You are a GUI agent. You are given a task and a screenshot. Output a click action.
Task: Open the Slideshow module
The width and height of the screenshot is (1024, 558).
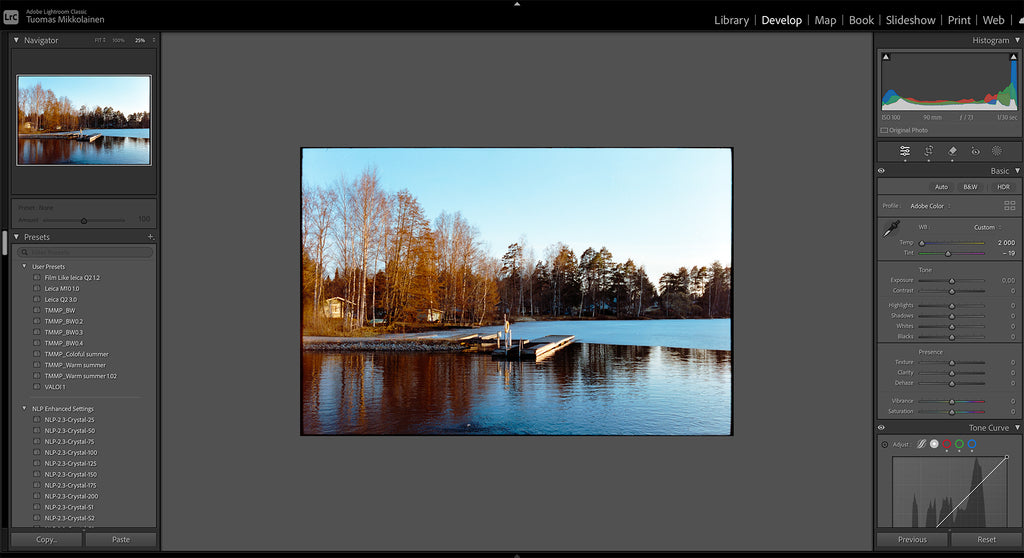[910, 20]
